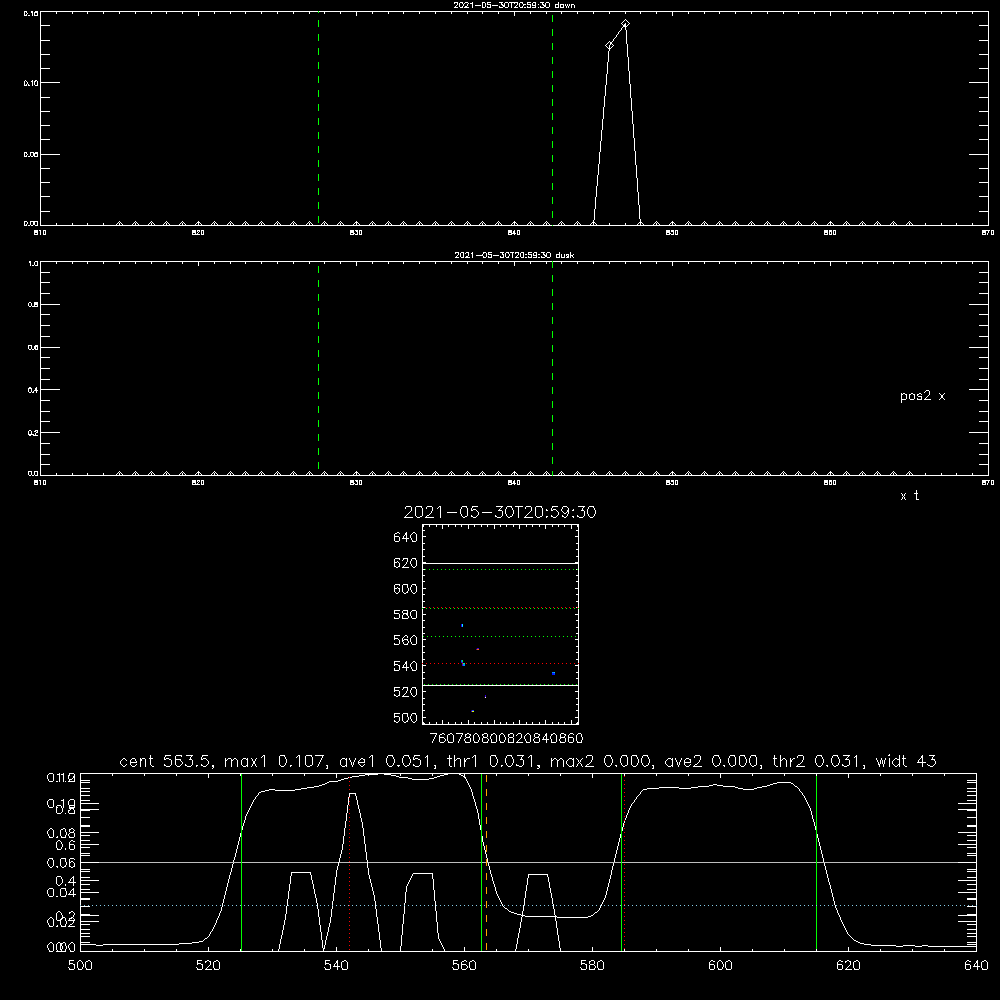Click the '560' x-axis label on bottom plot
This screenshot has height=1000, width=1000.
[464, 966]
